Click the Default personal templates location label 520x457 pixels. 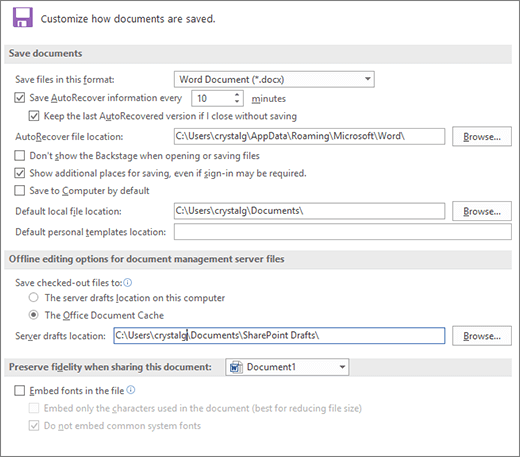(91, 232)
